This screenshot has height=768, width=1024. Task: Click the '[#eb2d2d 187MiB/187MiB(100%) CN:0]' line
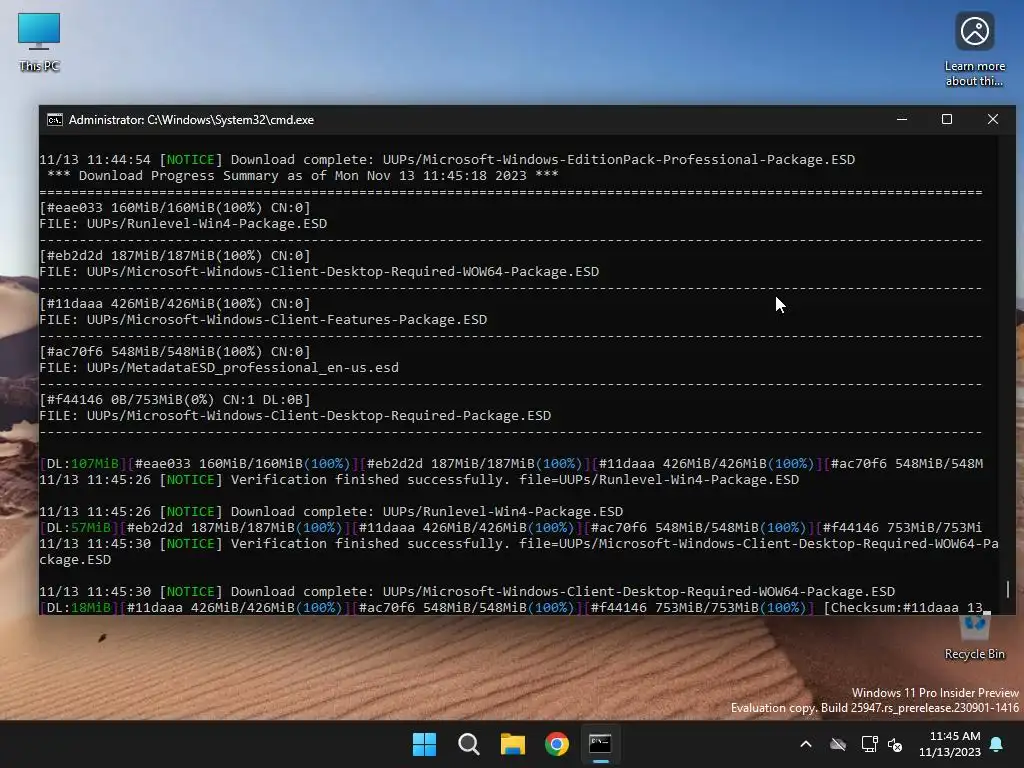pos(175,255)
